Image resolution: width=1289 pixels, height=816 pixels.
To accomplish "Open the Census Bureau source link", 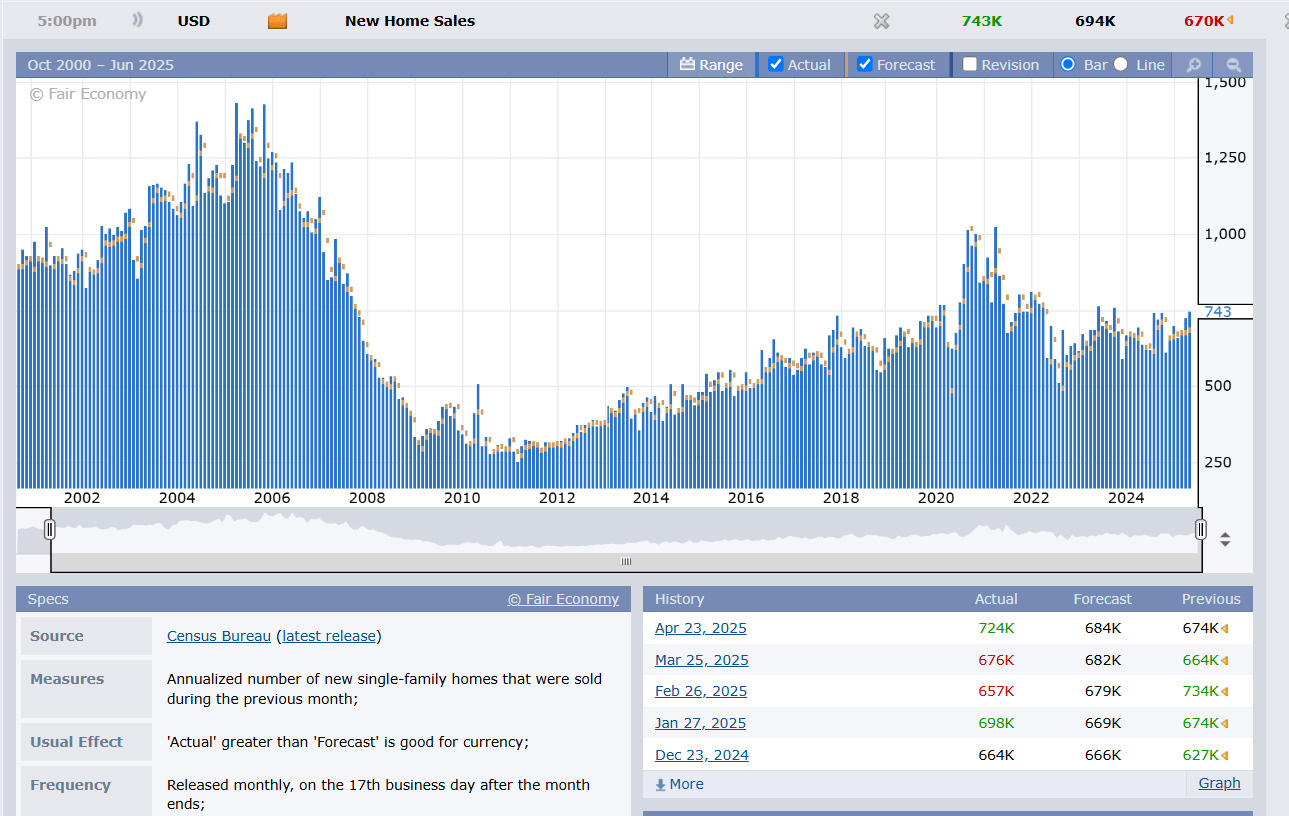I will [218, 636].
